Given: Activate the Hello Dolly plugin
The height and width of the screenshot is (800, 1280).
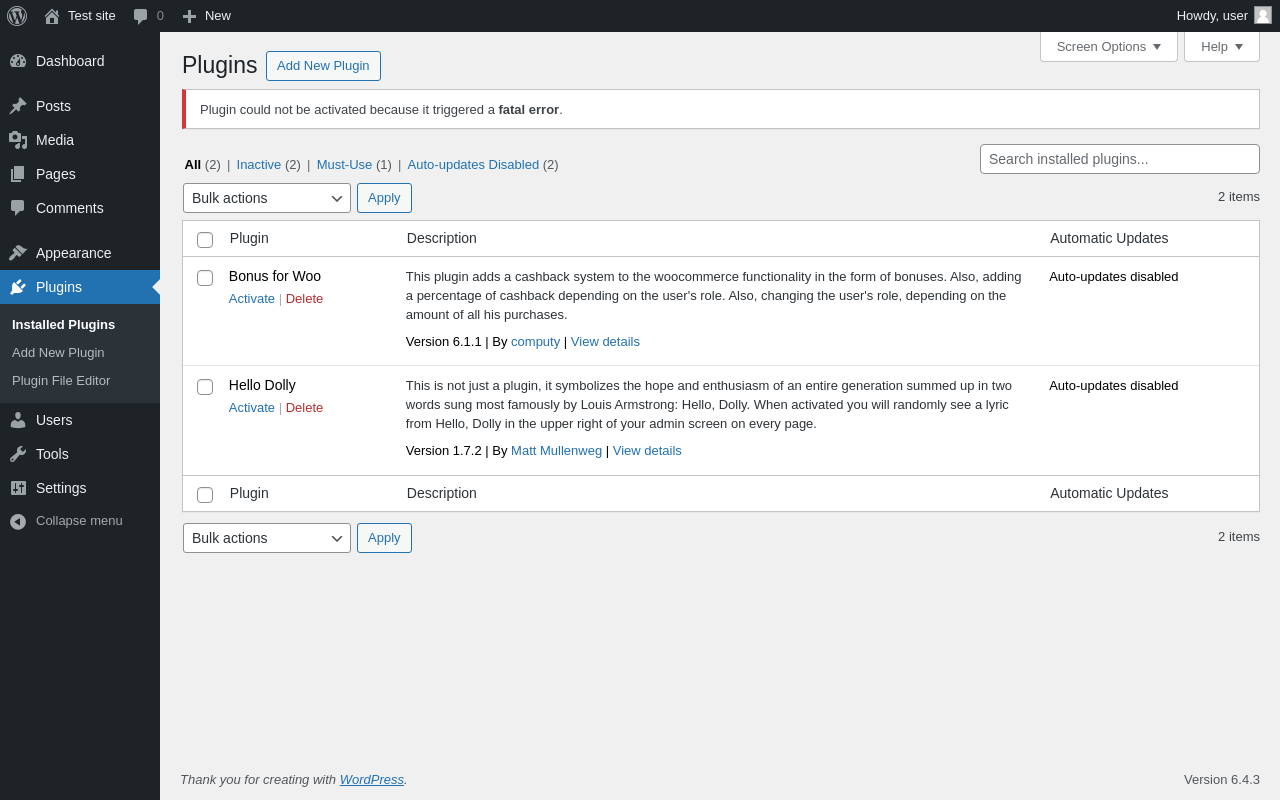Looking at the screenshot, I should 252,408.
